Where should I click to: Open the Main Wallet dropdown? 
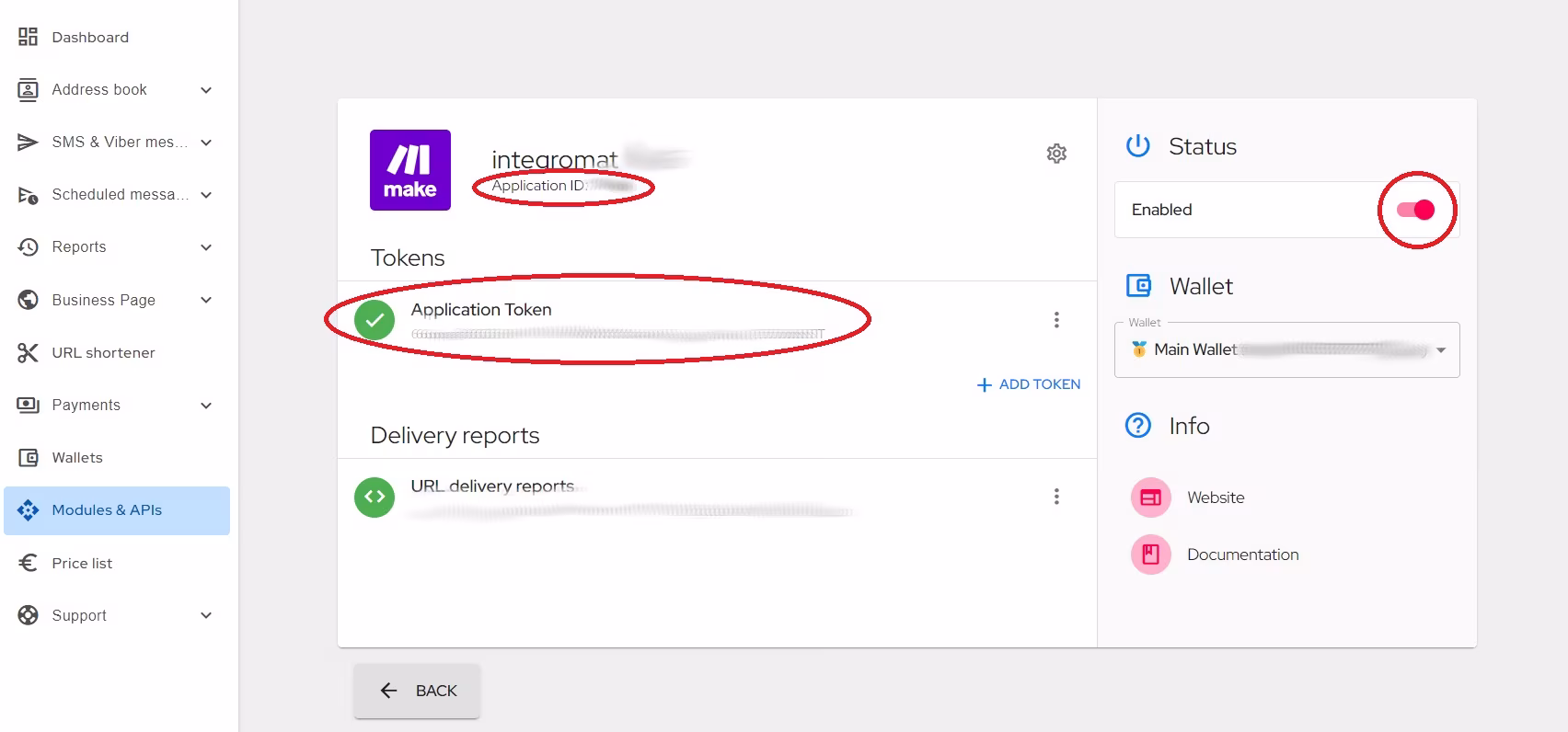point(1286,349)
